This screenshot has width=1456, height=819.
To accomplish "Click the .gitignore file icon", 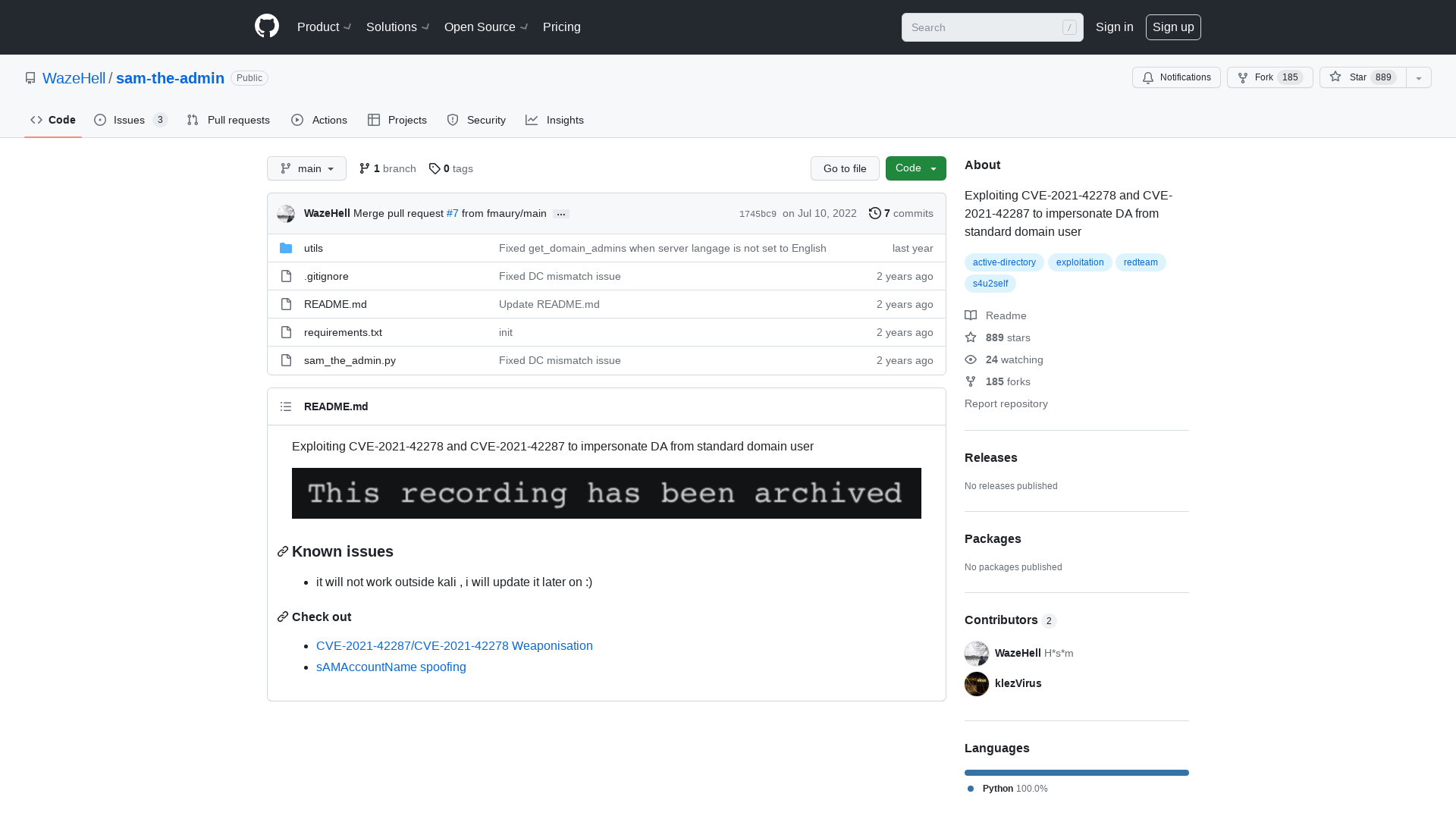I will coord(286,276).
